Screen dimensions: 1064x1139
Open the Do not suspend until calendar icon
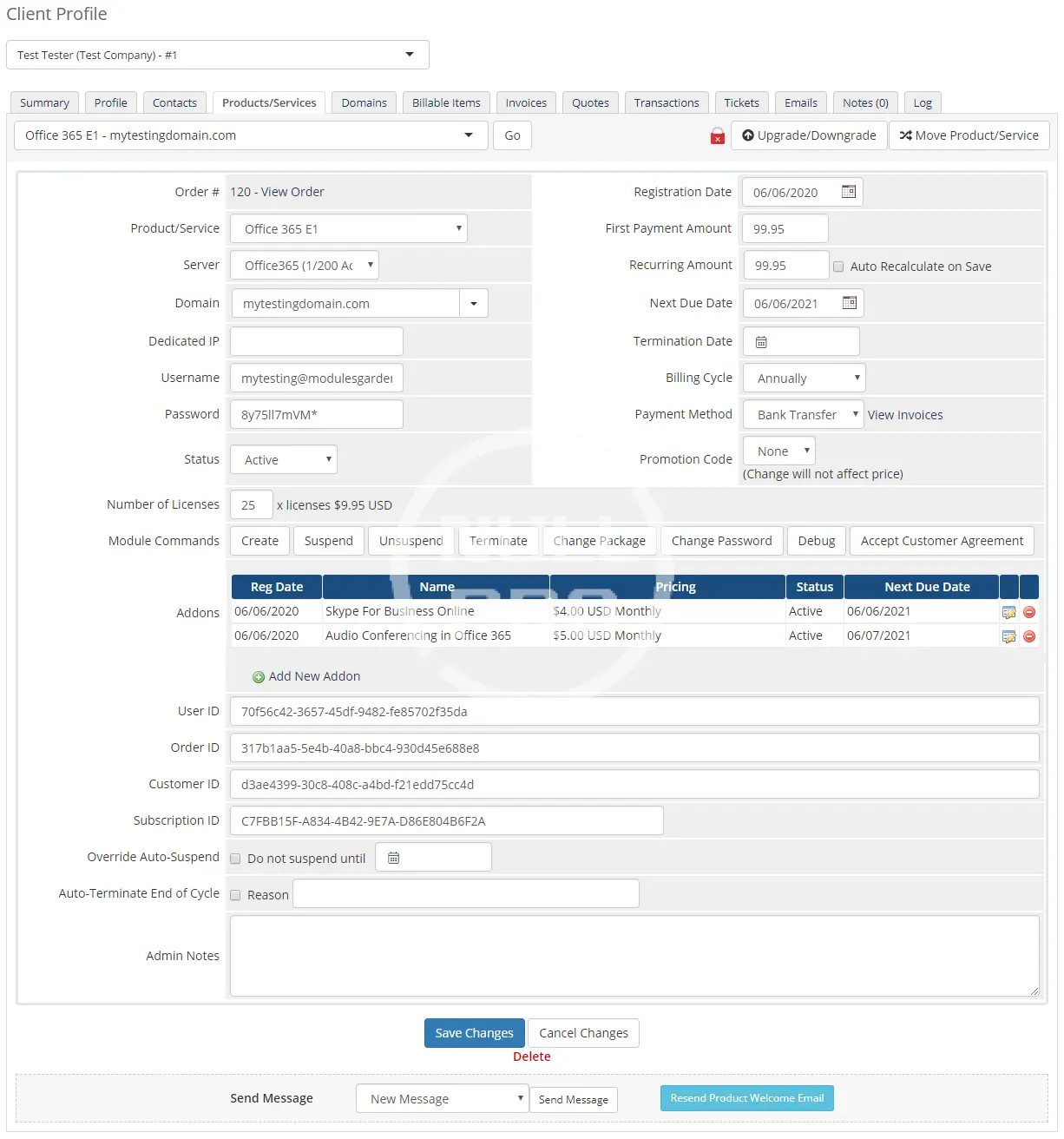point(393,858)
